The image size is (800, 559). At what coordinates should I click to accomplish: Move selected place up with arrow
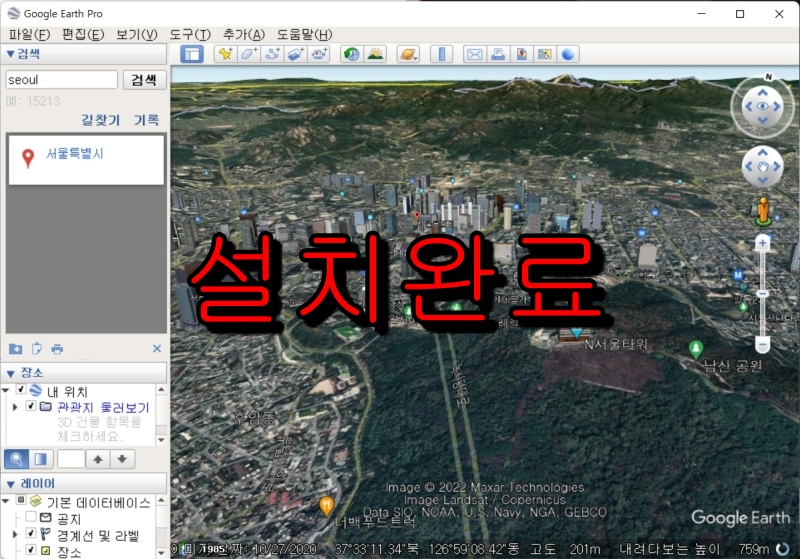point(98,459)
